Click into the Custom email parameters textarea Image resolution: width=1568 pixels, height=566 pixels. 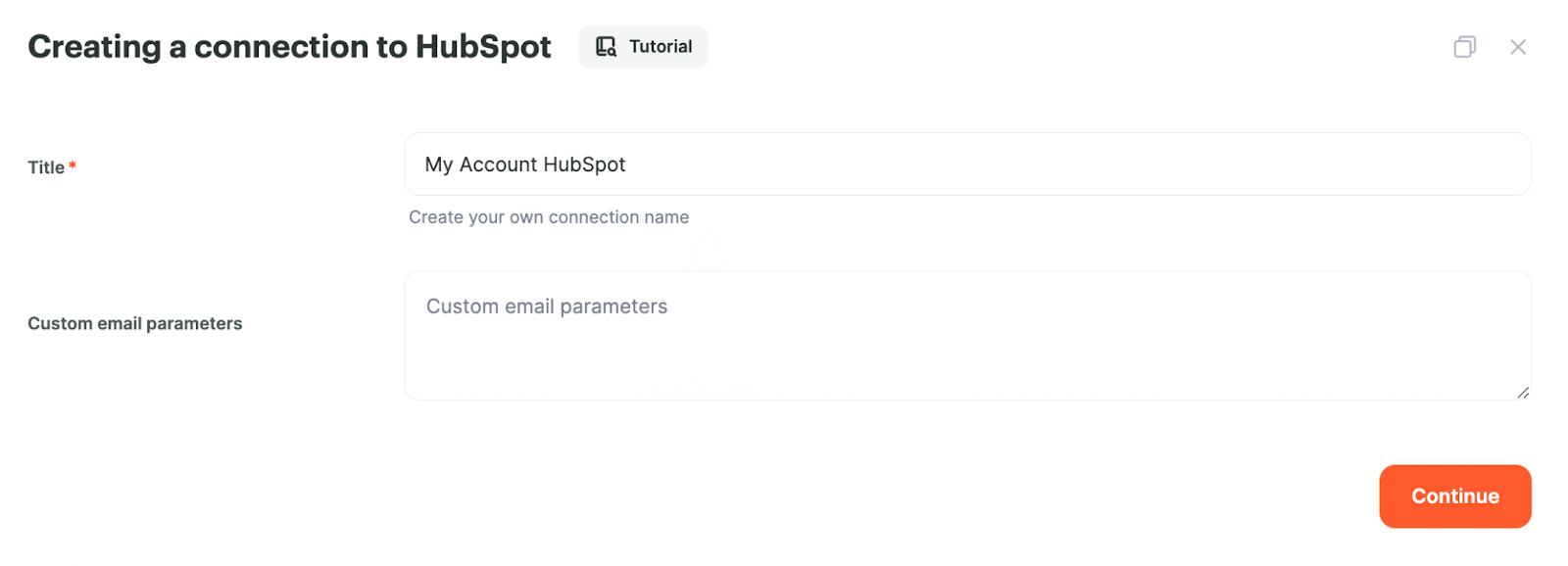click(x=967, y=336)
